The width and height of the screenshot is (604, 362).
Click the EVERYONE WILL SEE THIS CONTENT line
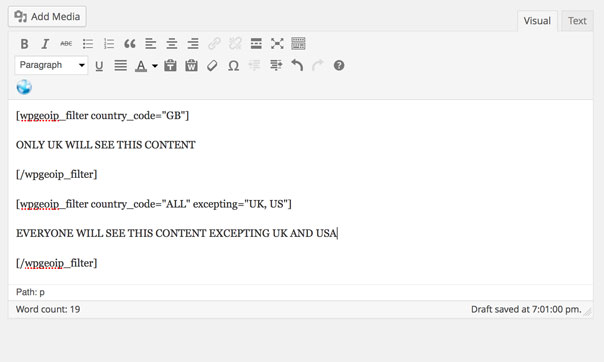pyautogui.click(x=176, y=233)
